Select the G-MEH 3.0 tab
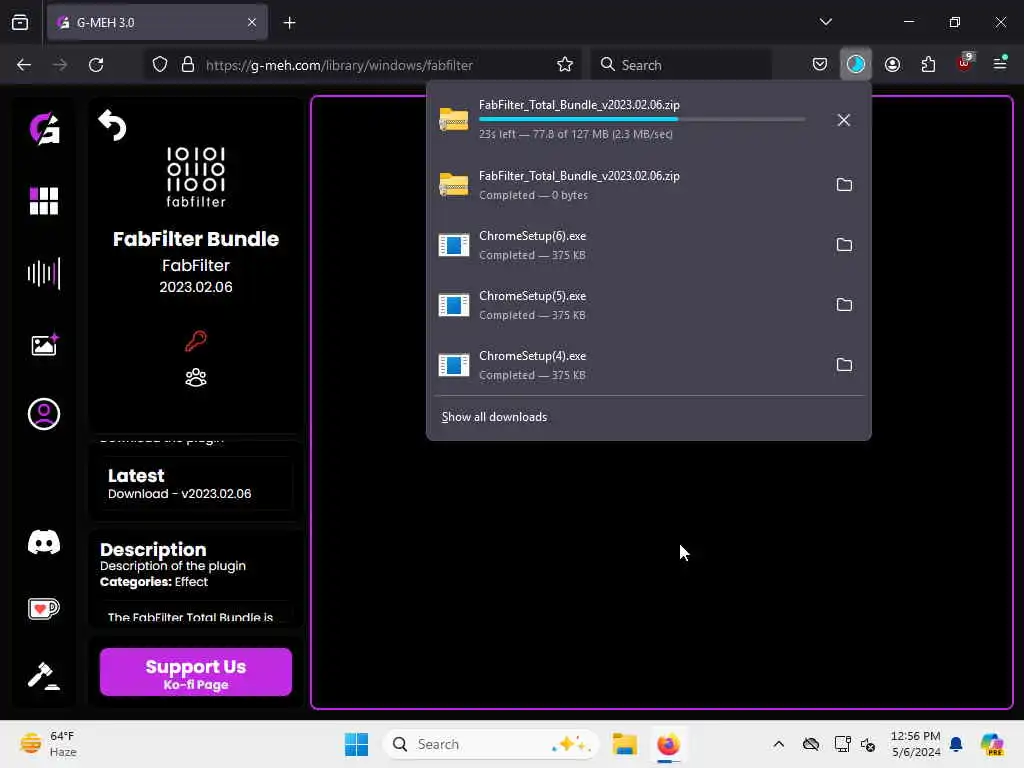Image resolution: width=1024 pixels, height=768 pixels. tap(157, 23)
